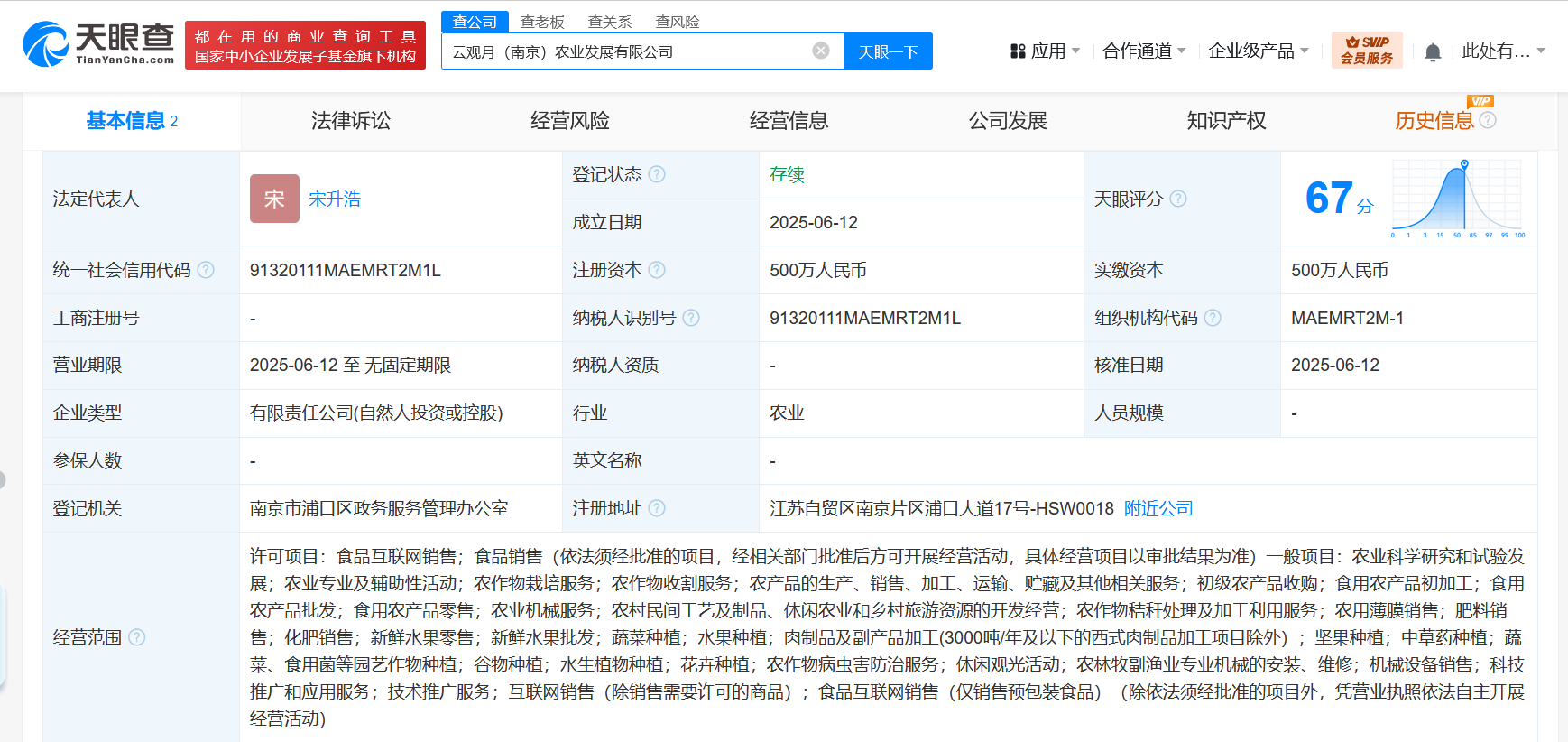Switch to the 法律诉讼 tab
1568x742 pixels.
[351, 121]
